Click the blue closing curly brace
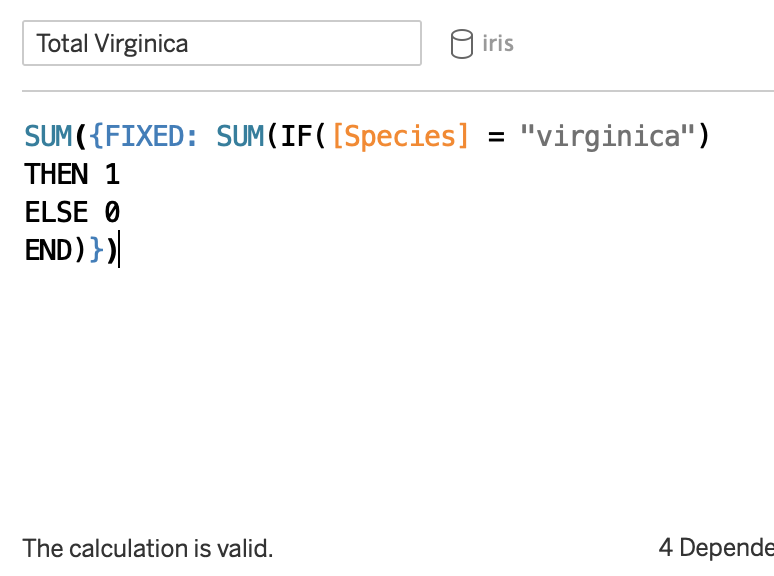Screen dimensions: 774x576 (x=95, y=251)
